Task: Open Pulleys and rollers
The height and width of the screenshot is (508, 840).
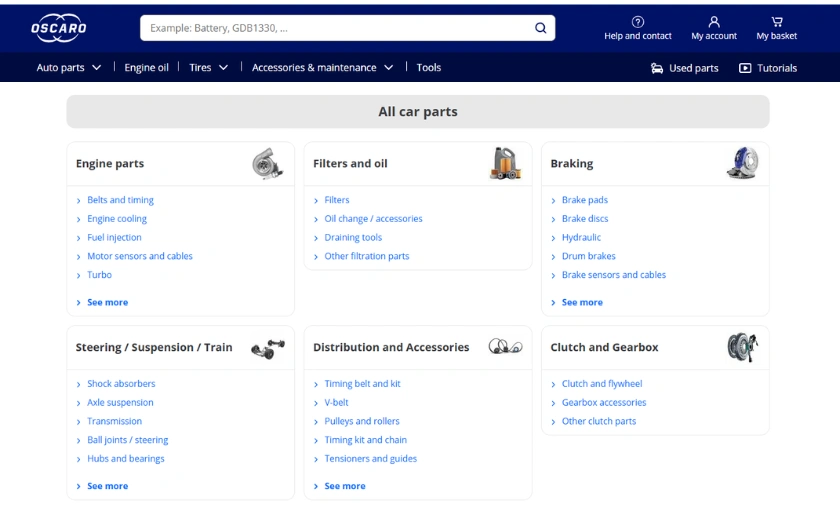Action: [362, 421]
